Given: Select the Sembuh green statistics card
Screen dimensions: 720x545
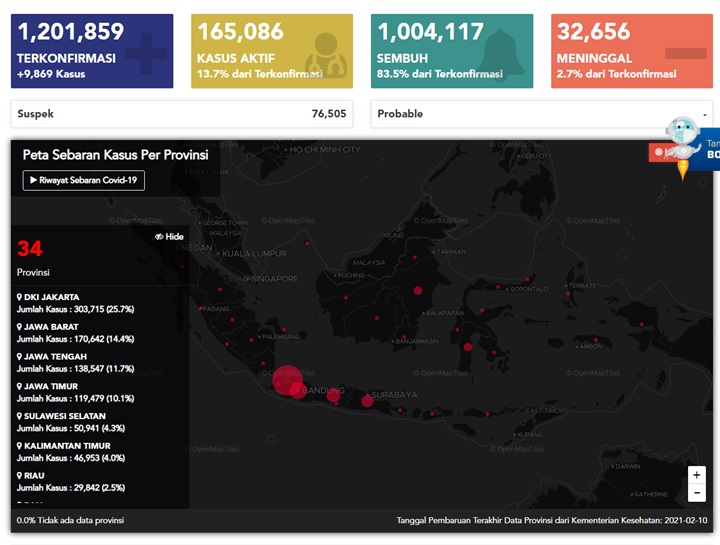Looking at the screenshot, I should pyautogui.click(x=452, y=51).
